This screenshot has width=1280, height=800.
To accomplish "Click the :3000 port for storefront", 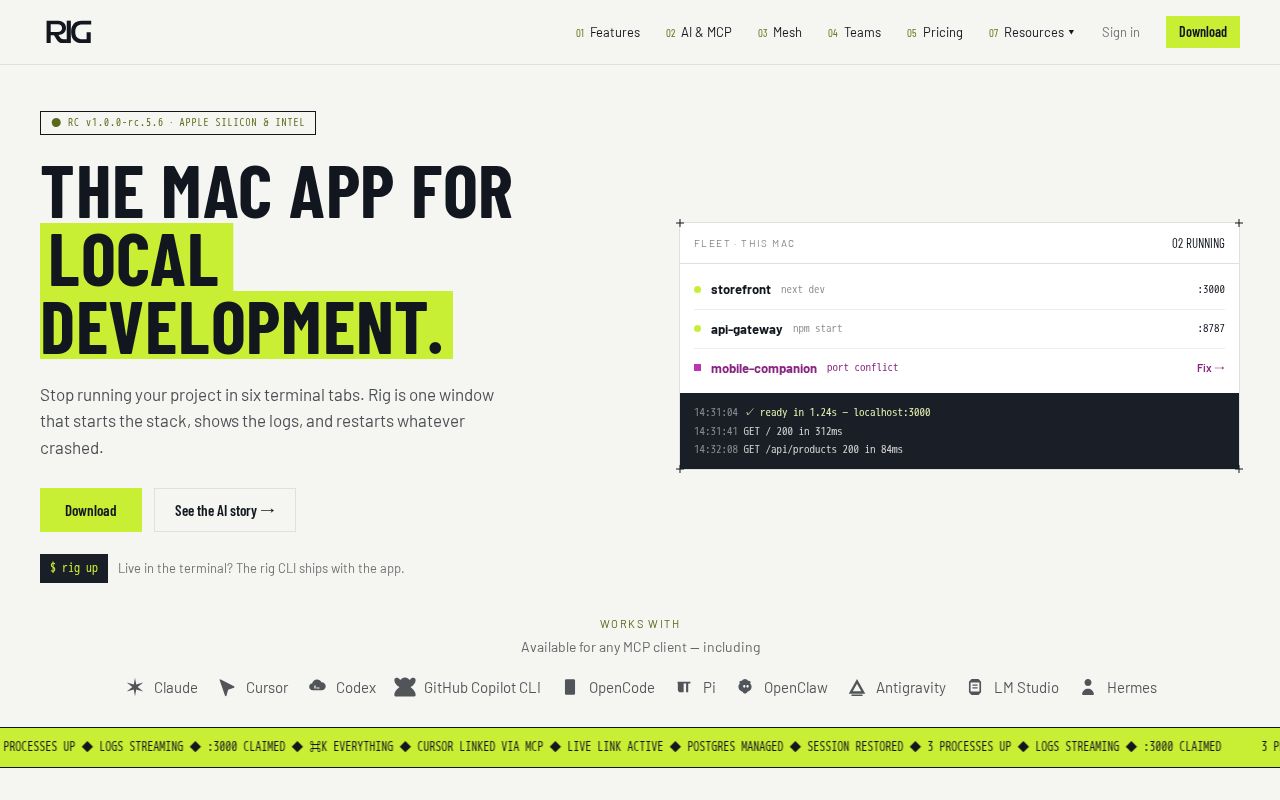I will (x=1211, y=290).
